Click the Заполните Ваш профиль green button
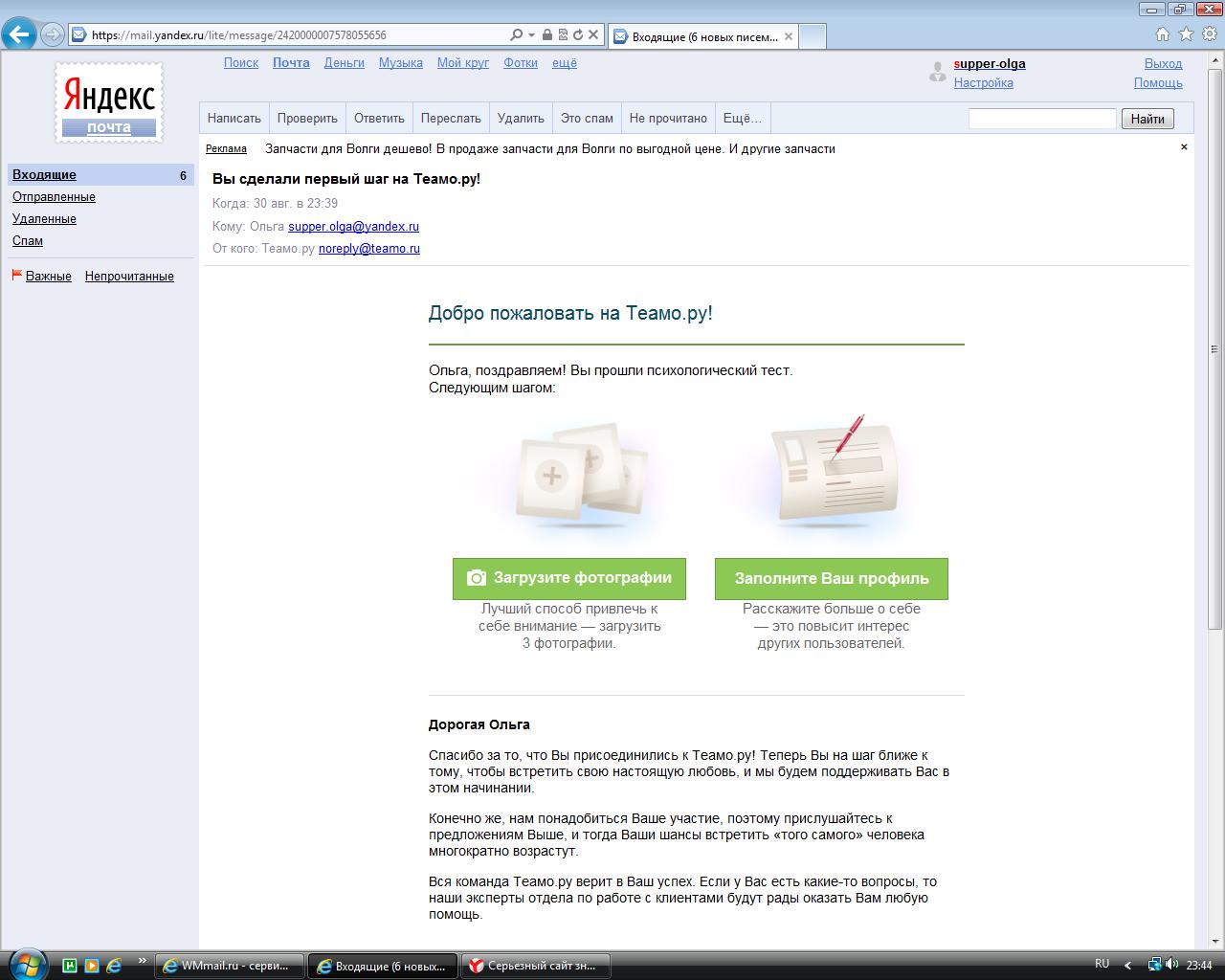 tap(832, 579)
